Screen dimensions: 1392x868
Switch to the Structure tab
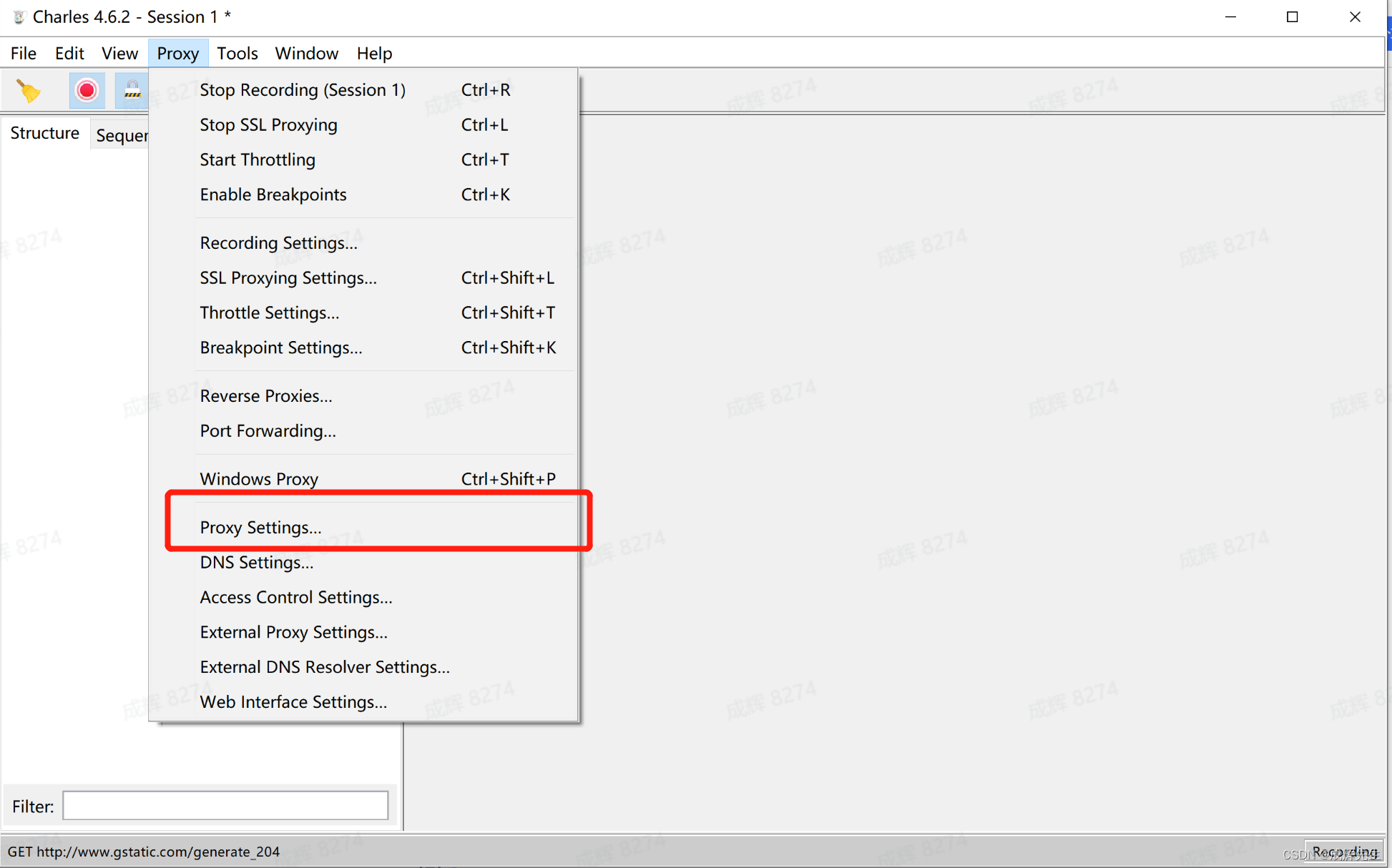point(44,133)
